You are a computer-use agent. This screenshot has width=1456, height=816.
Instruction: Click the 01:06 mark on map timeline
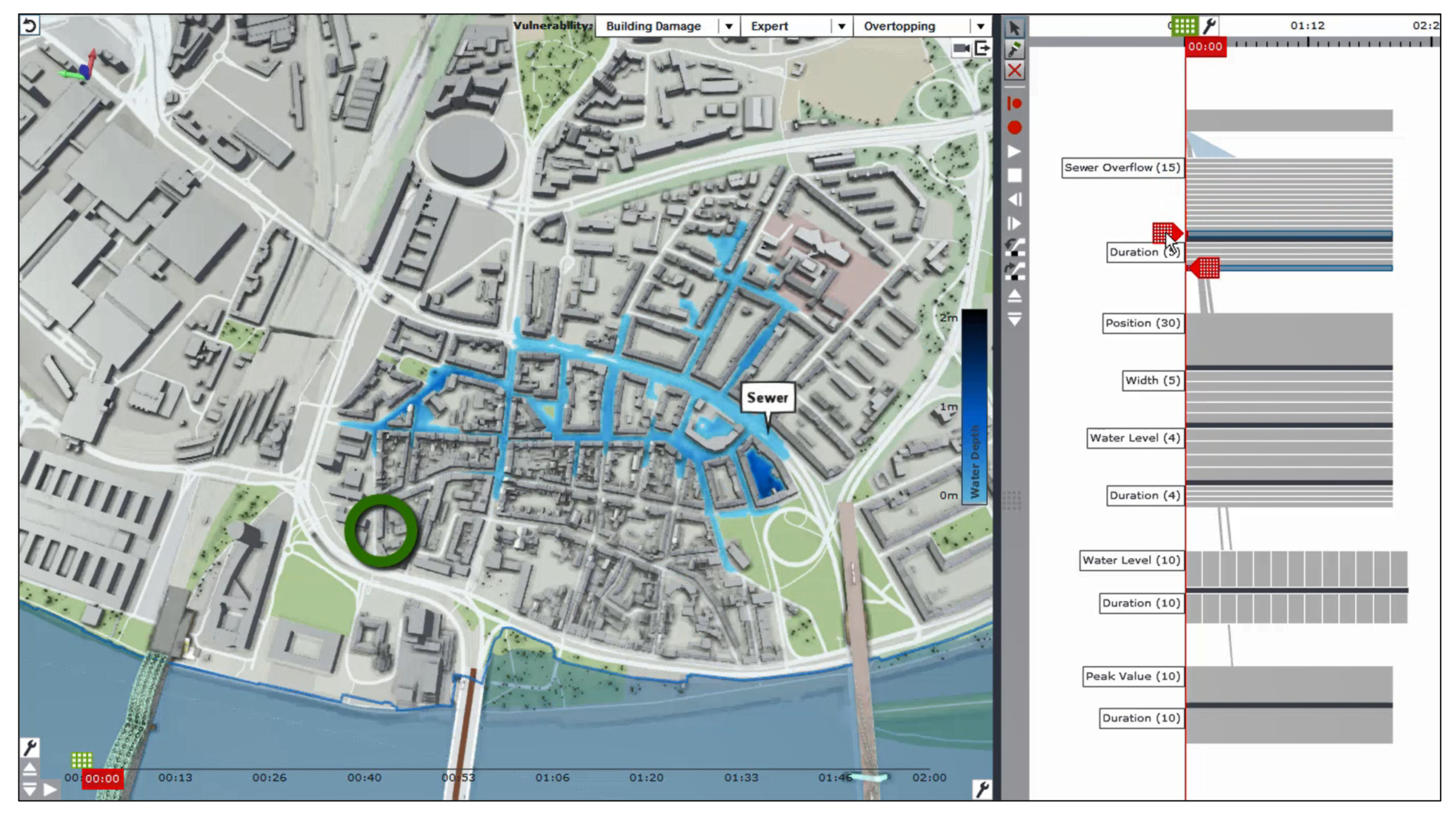pyautogui.click(x=552, y=778)
